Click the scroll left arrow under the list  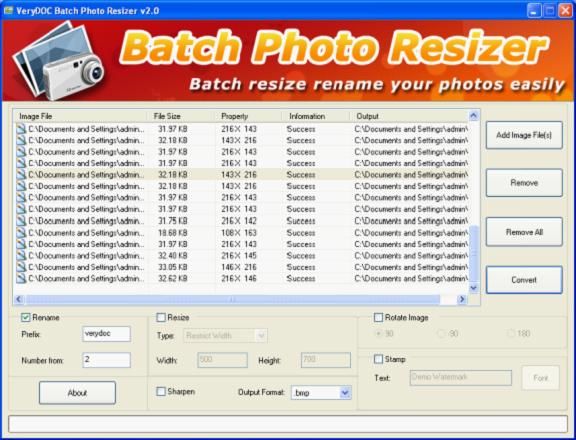coord(19,300)
